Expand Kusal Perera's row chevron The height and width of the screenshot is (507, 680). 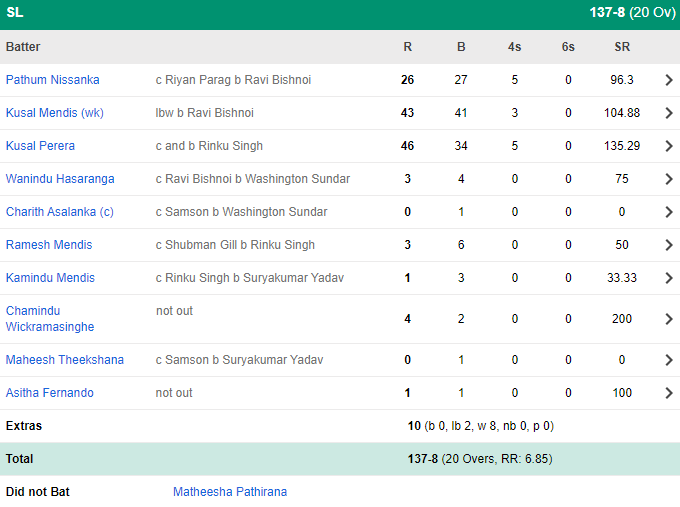(x=668, y=146)
